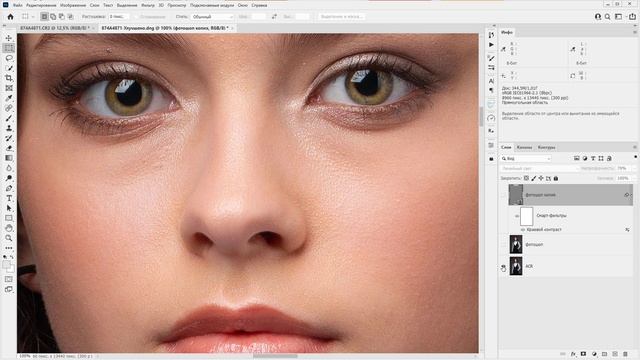This screenshot has width=640, height=360.
Task: Open the Edit Toolbar three-dots menu
Action: click(9, 248)
